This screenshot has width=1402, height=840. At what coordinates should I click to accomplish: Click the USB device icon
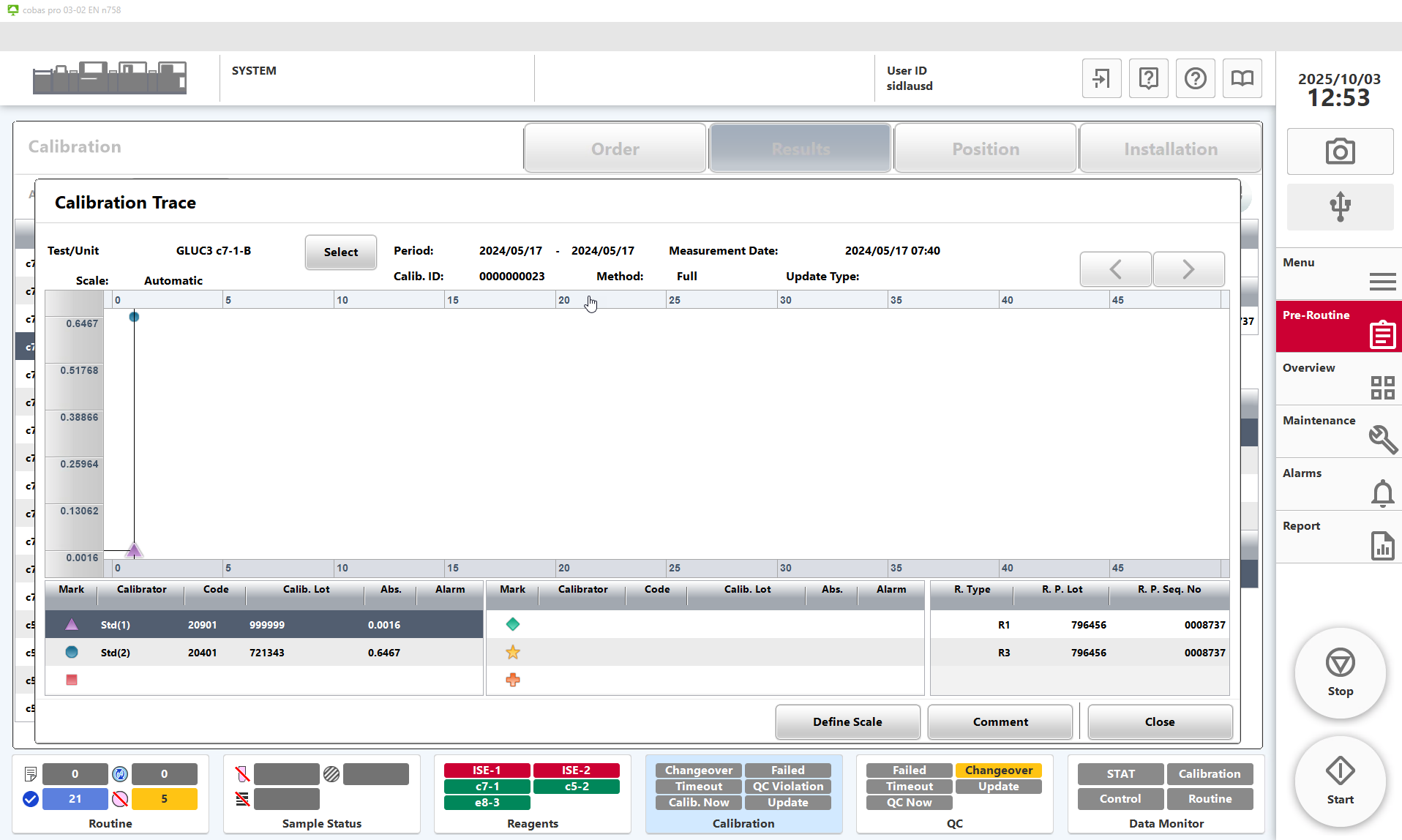[x=1339, y=206]
